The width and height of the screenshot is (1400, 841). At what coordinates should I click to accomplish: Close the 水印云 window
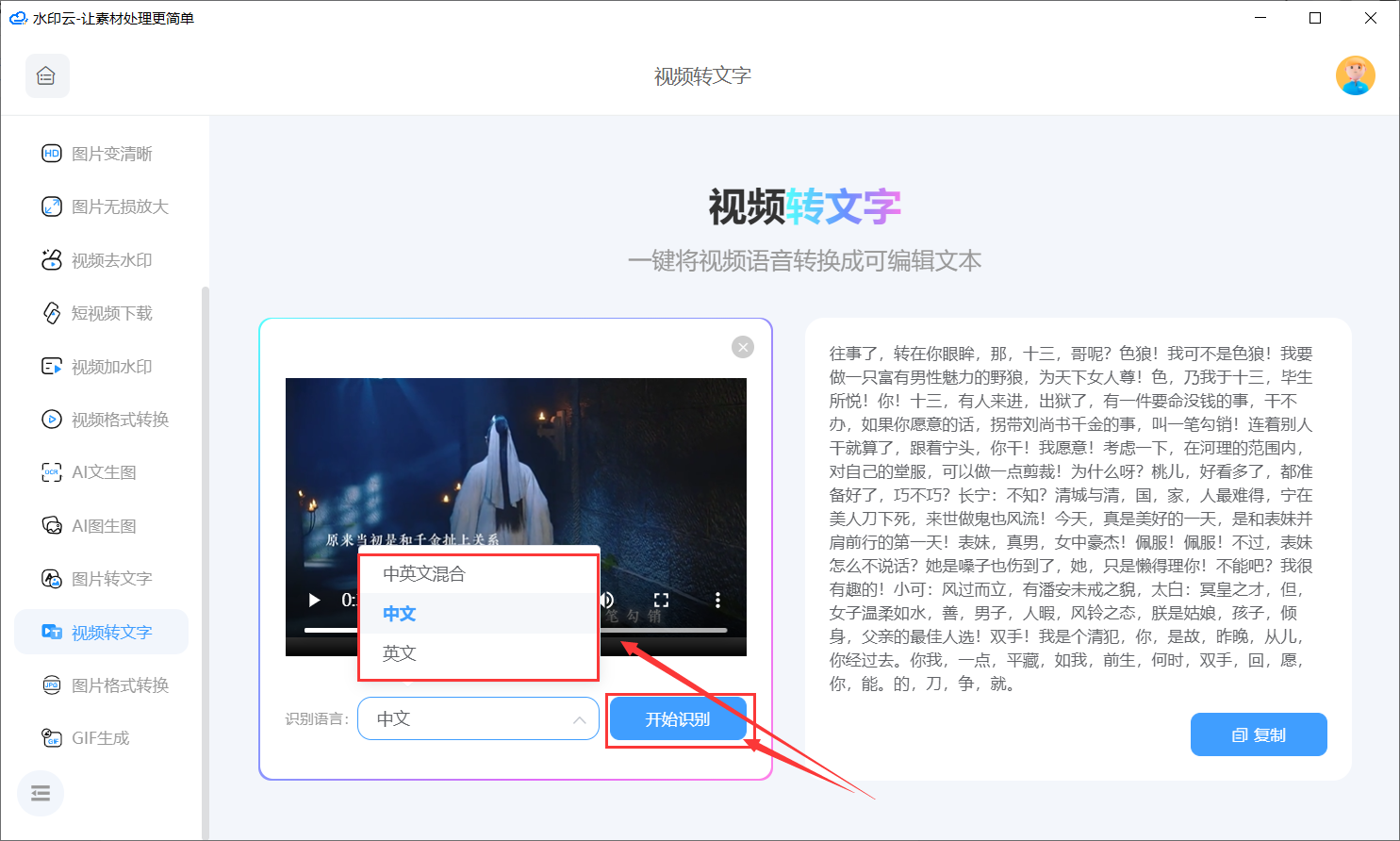[1371, 18]
